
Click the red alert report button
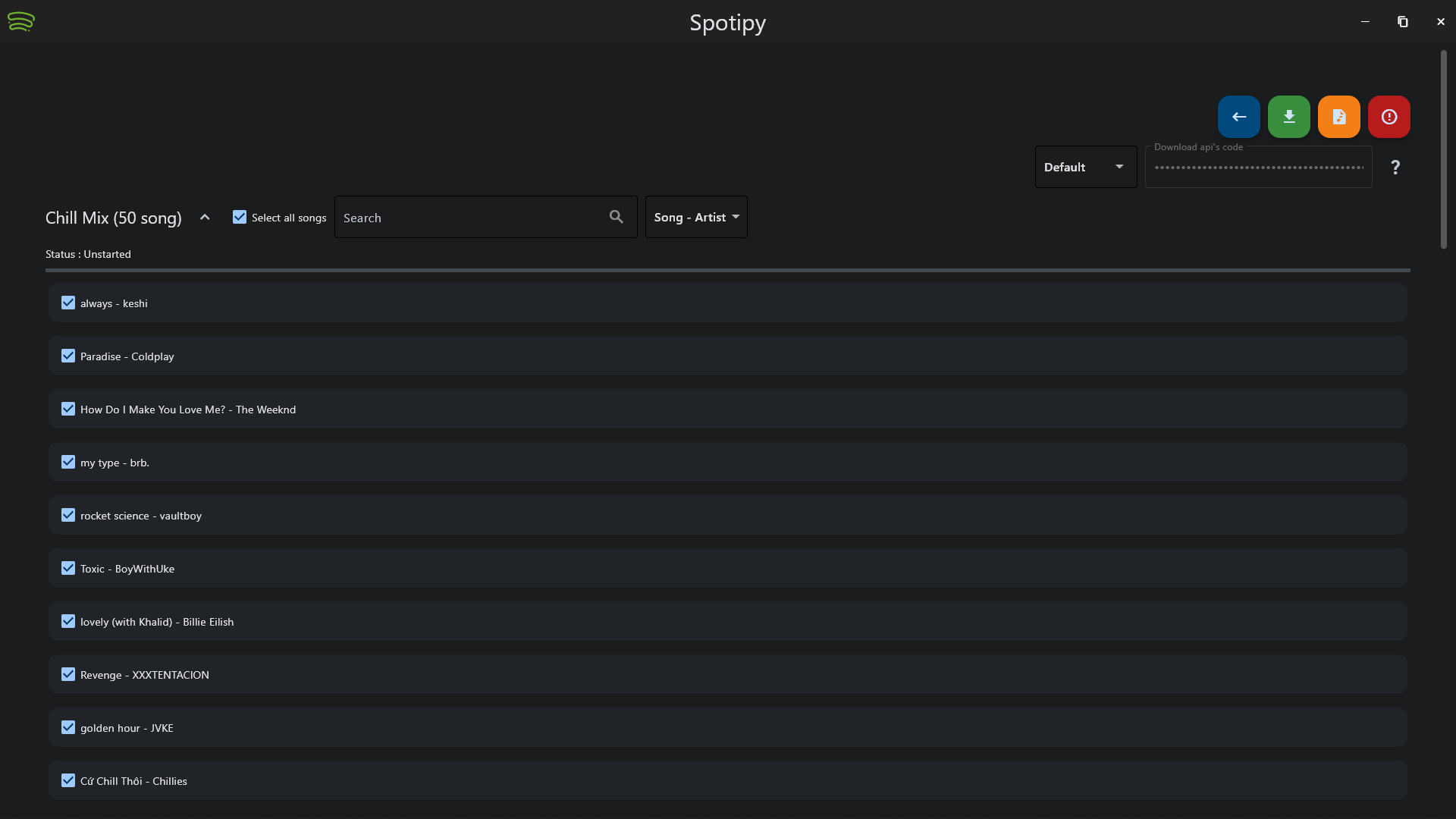1389,117
